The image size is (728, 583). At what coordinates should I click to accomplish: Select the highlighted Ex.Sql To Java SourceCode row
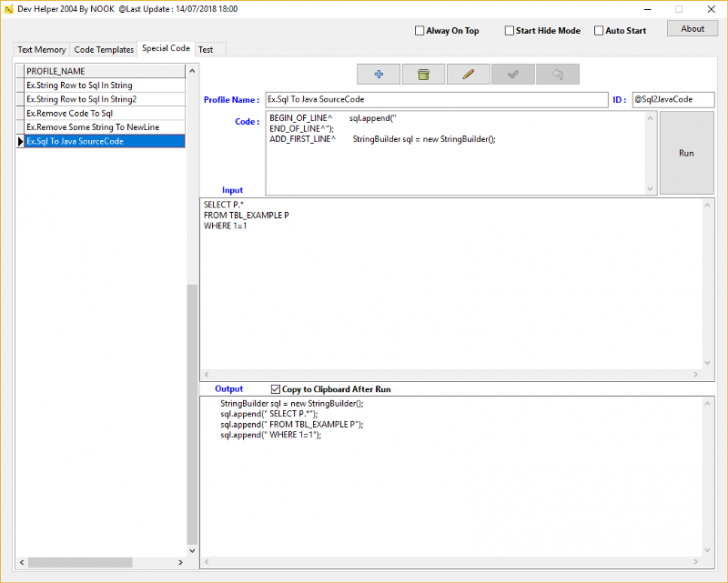[105, 141]
